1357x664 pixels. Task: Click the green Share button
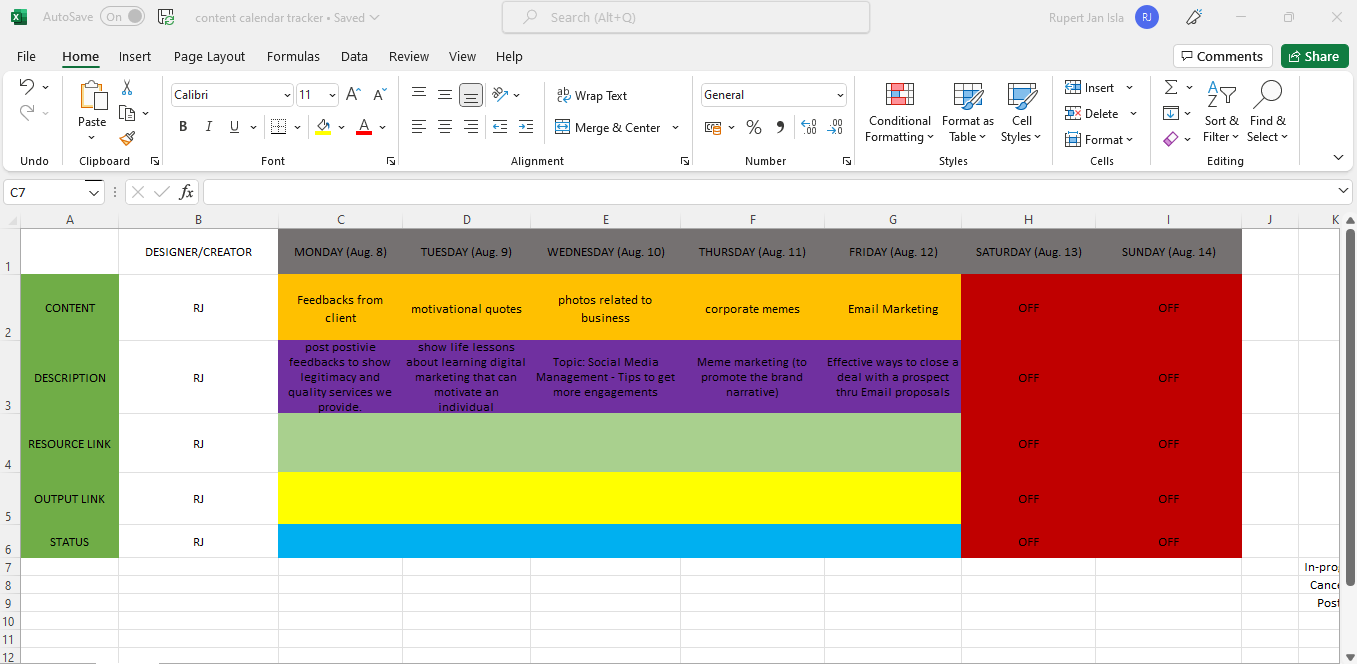pyautogui.click(x=1315, y=56)
